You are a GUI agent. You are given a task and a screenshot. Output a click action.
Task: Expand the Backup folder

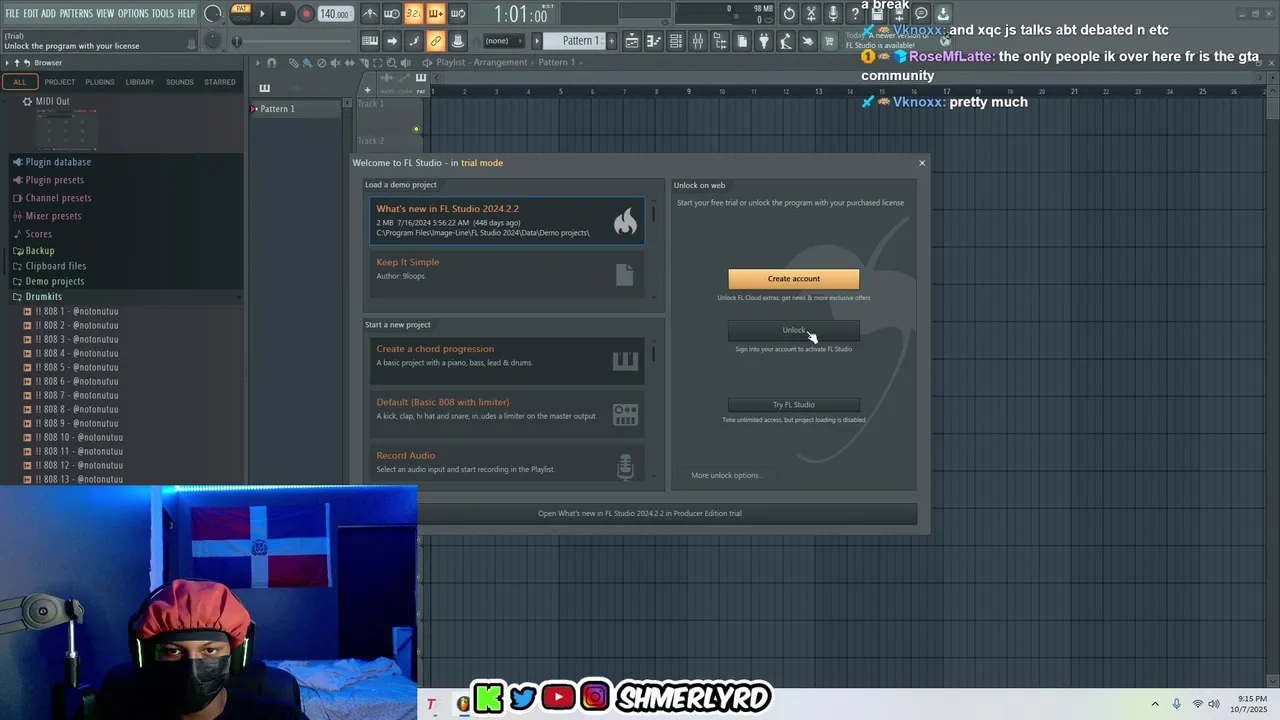(39, 251)
